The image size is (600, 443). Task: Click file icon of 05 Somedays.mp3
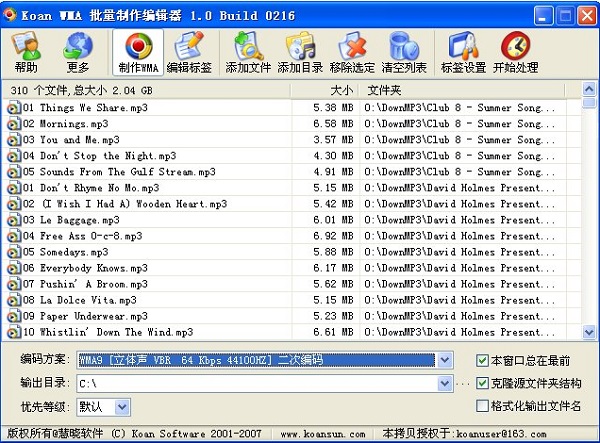coord(14,252)
